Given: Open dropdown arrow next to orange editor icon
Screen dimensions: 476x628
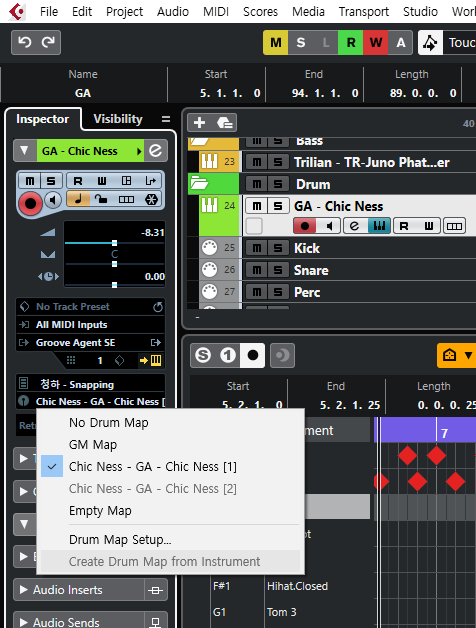Looking at the screenshot, I should [x=468, y=355].
